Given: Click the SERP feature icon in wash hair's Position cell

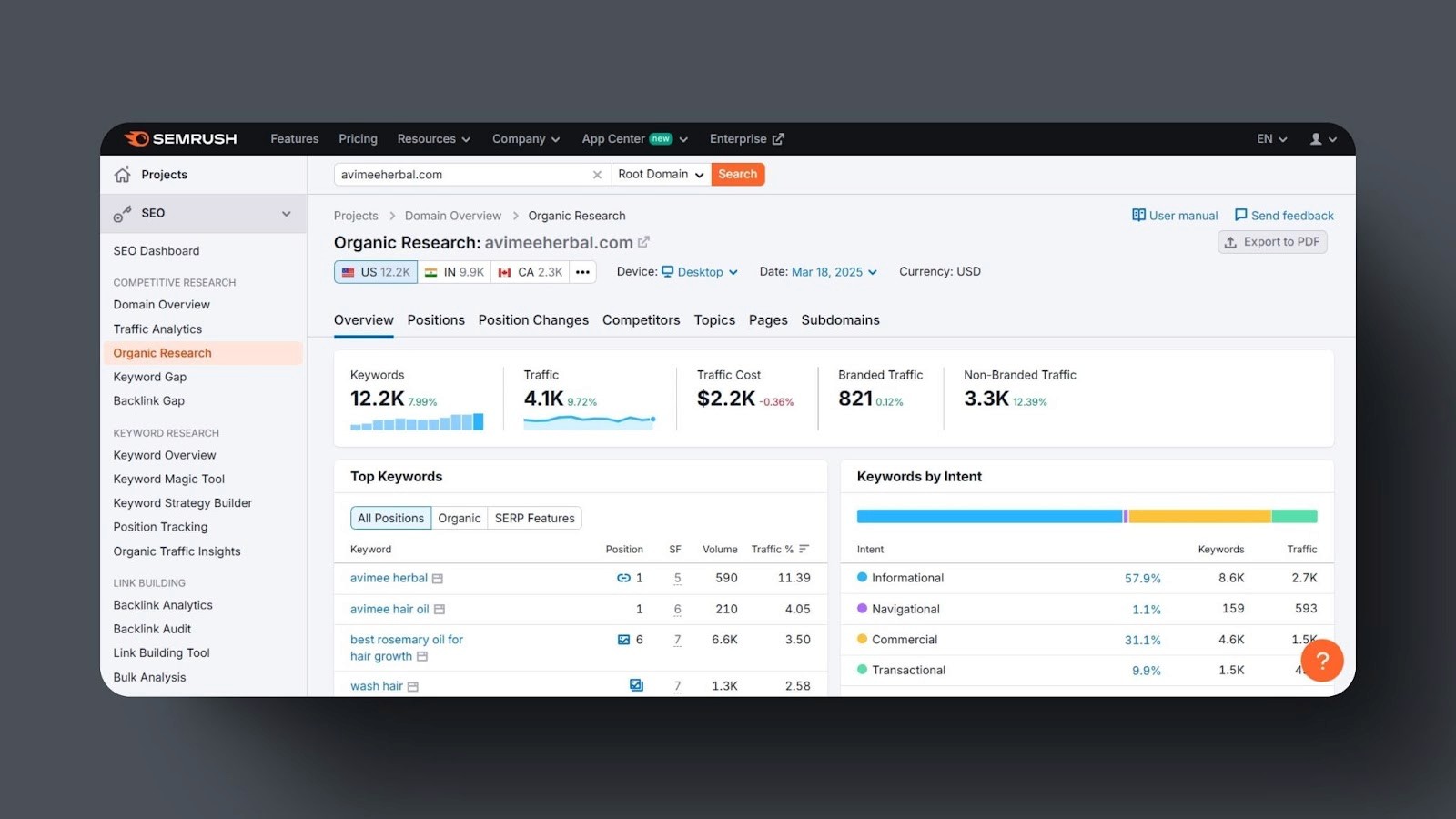Looking at the screenshot, I should click(636, 685).
